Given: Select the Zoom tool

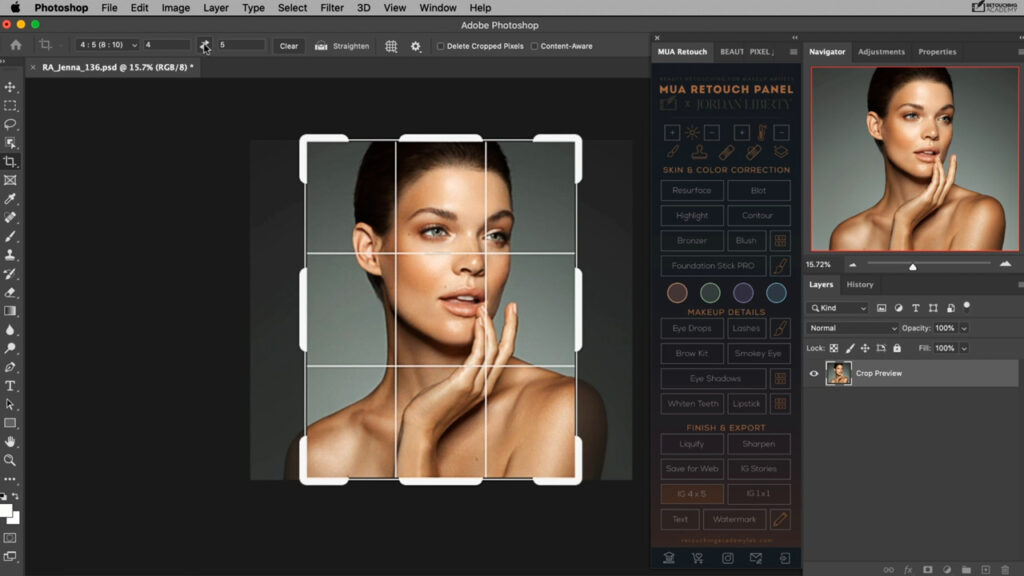Looking at the screenshot, I should coord(12,460).
